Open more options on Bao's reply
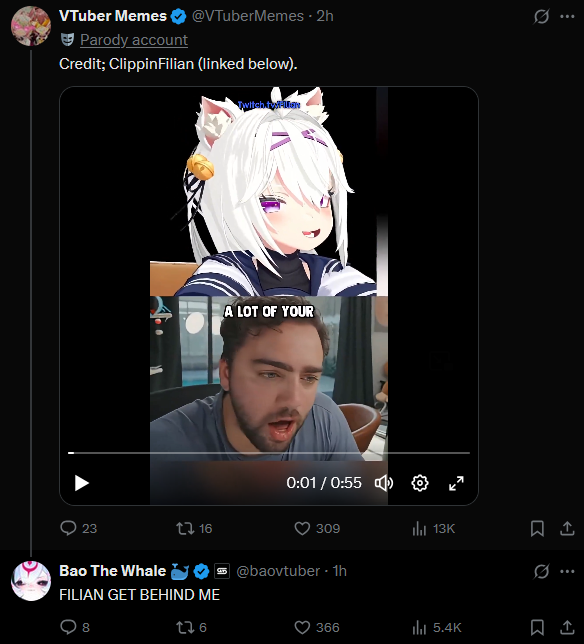 [x=567, y=571]
